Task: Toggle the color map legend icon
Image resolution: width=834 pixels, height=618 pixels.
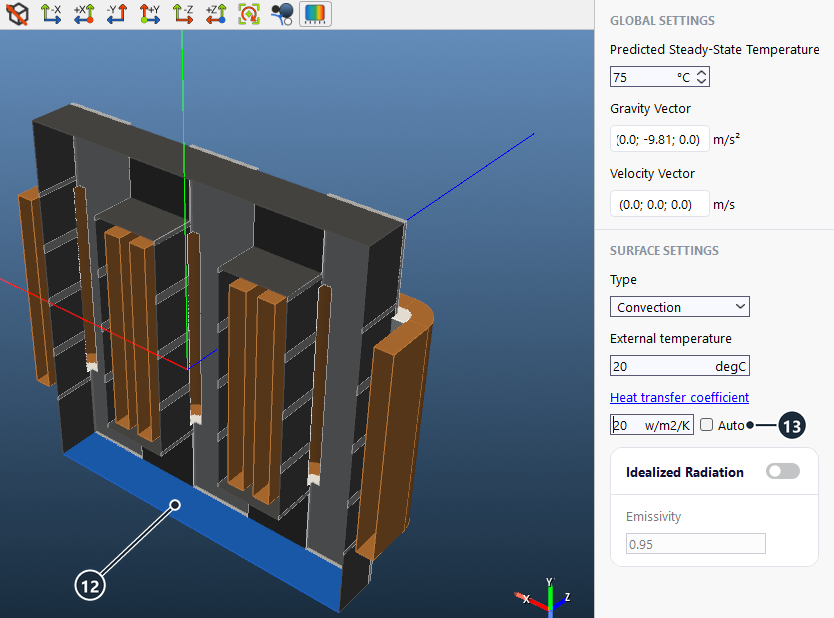Action: pyautogui.click(x=315, y=14)
